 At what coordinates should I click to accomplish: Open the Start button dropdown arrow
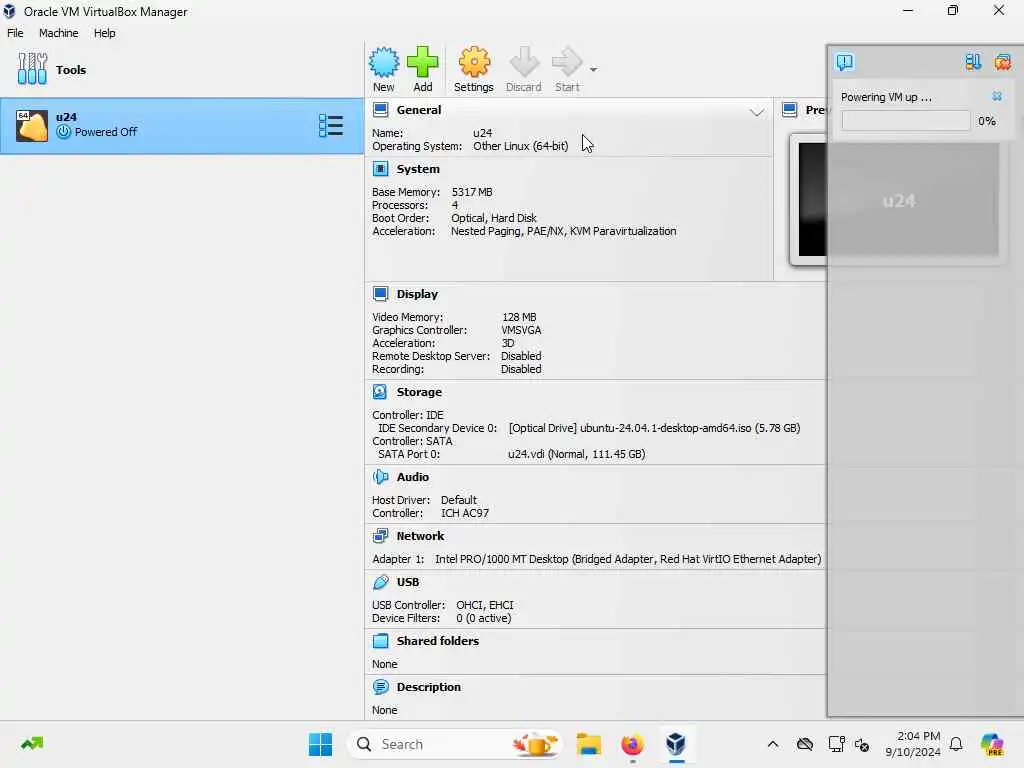593,69
